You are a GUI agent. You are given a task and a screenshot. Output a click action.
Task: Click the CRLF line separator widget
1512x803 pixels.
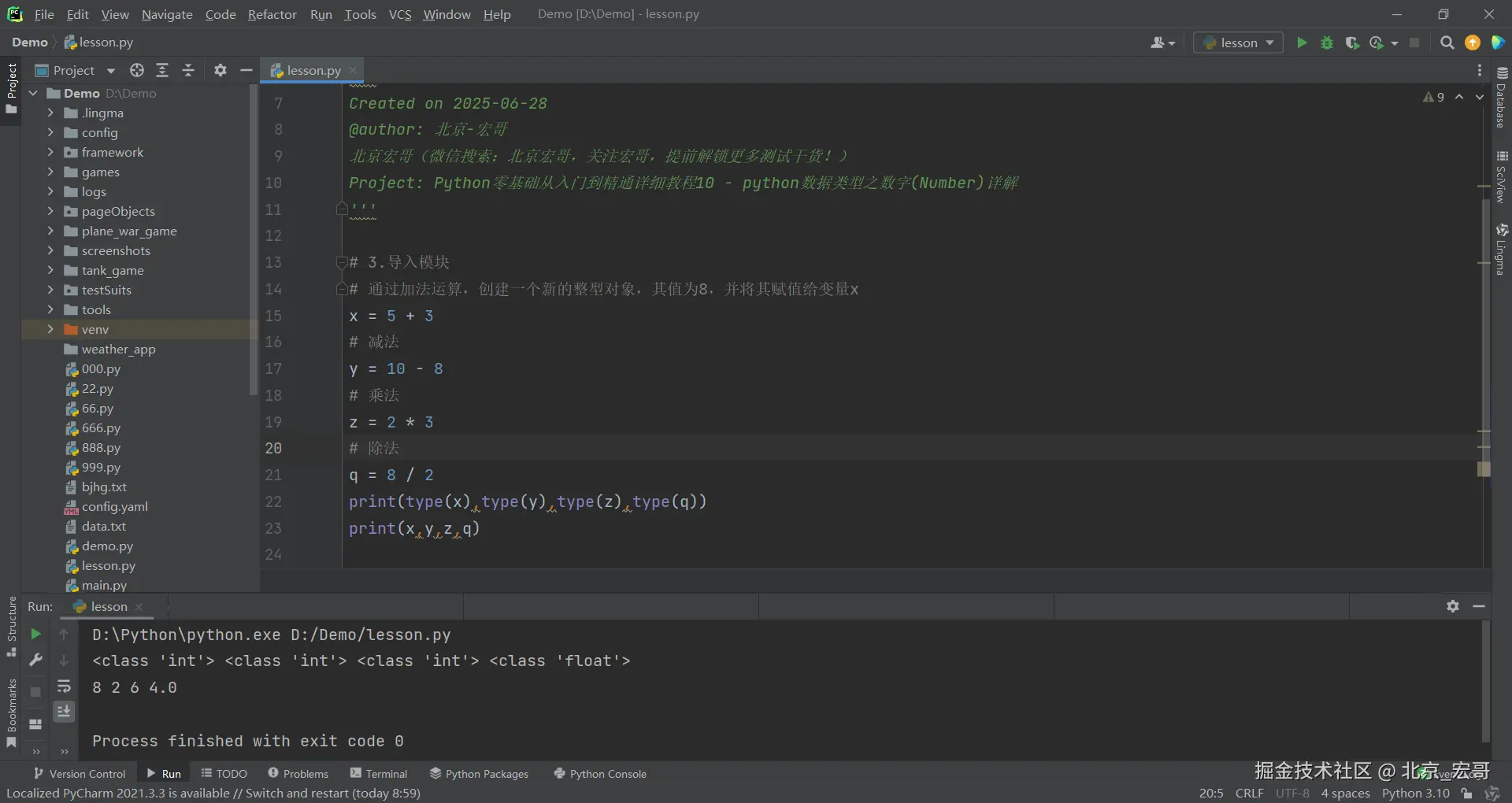[1250, 794]
